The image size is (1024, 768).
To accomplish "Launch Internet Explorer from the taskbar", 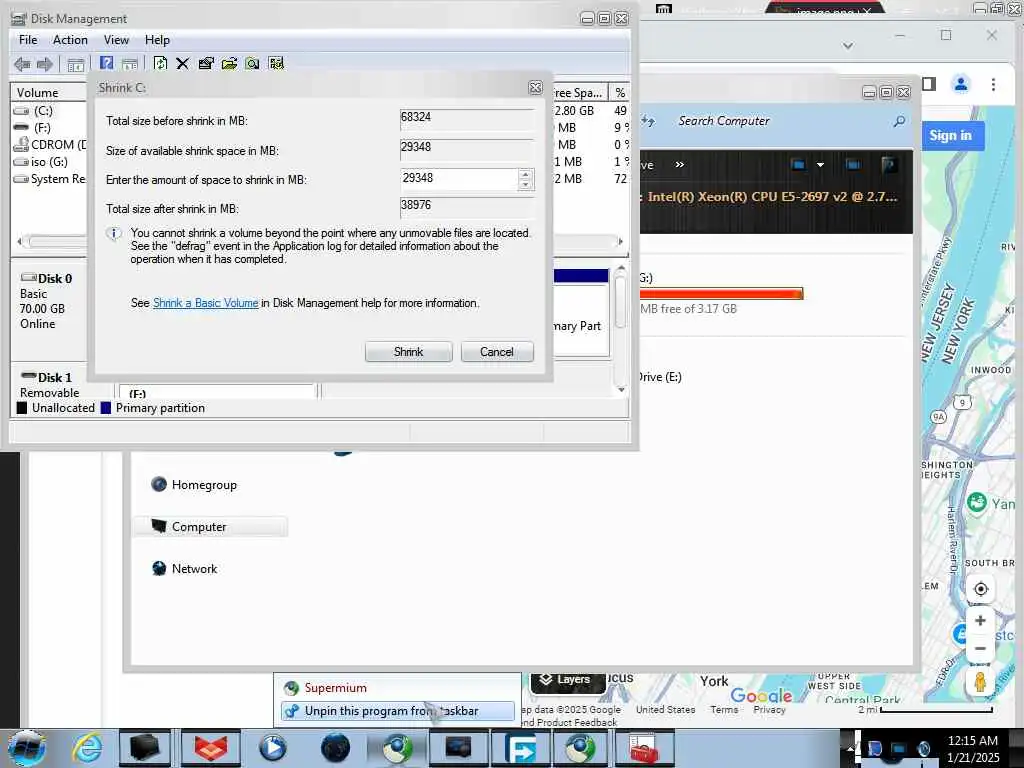I will [x=88, y=748].
